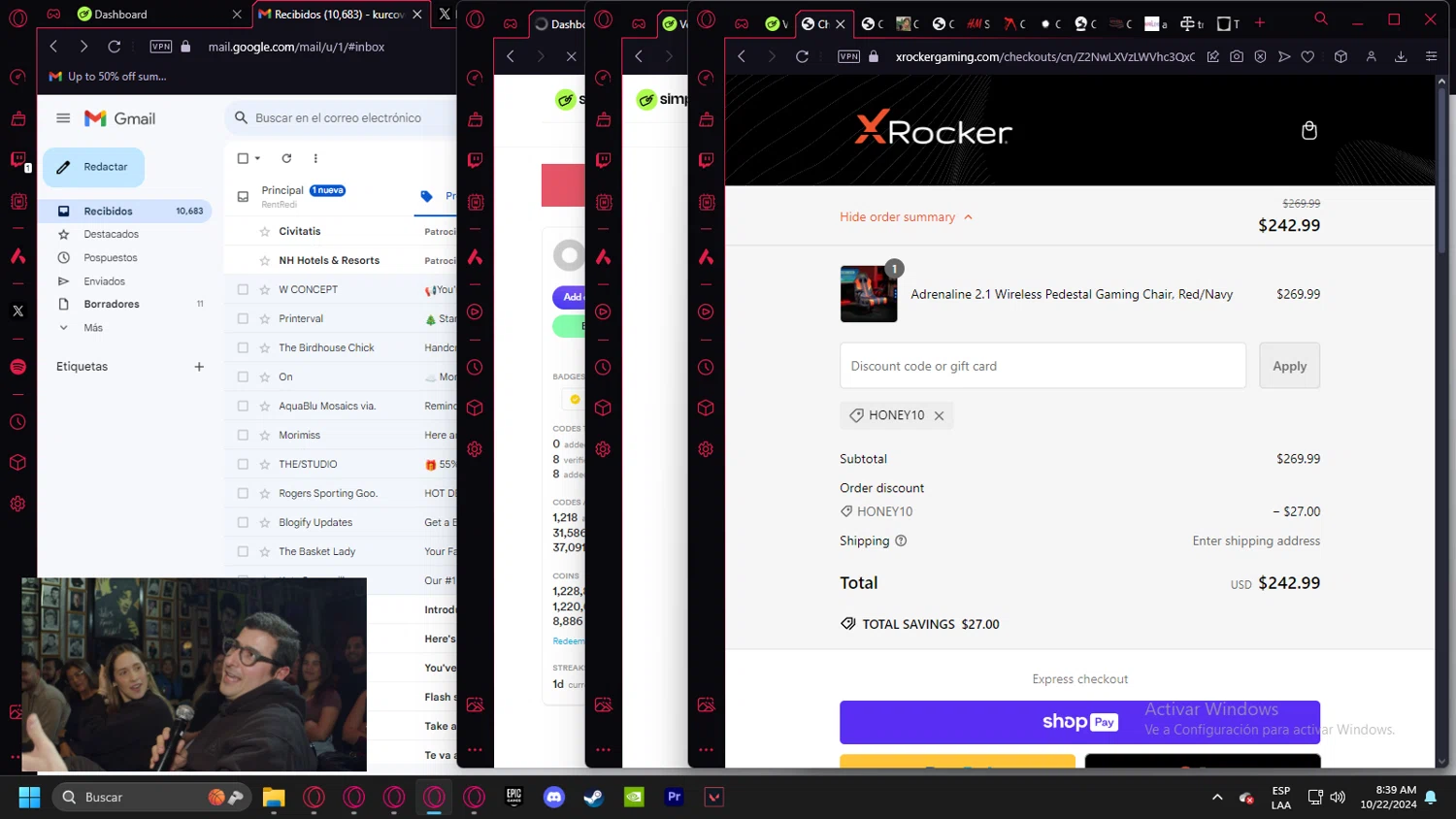Viewport: 1456px width, 819px height.
Task: Open Gmail's three-dot more options menu
Action: [x=315, y=158]
